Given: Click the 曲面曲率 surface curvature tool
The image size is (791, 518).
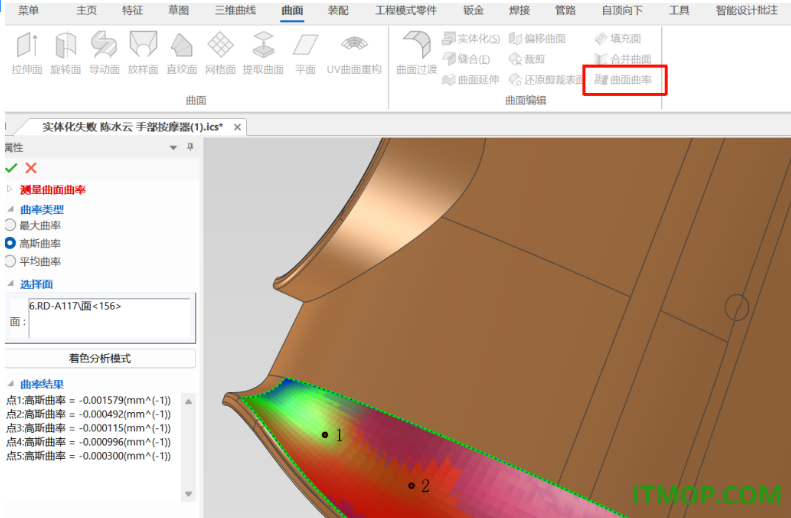Looking at the screenshot, I should (x=623, y=80).
